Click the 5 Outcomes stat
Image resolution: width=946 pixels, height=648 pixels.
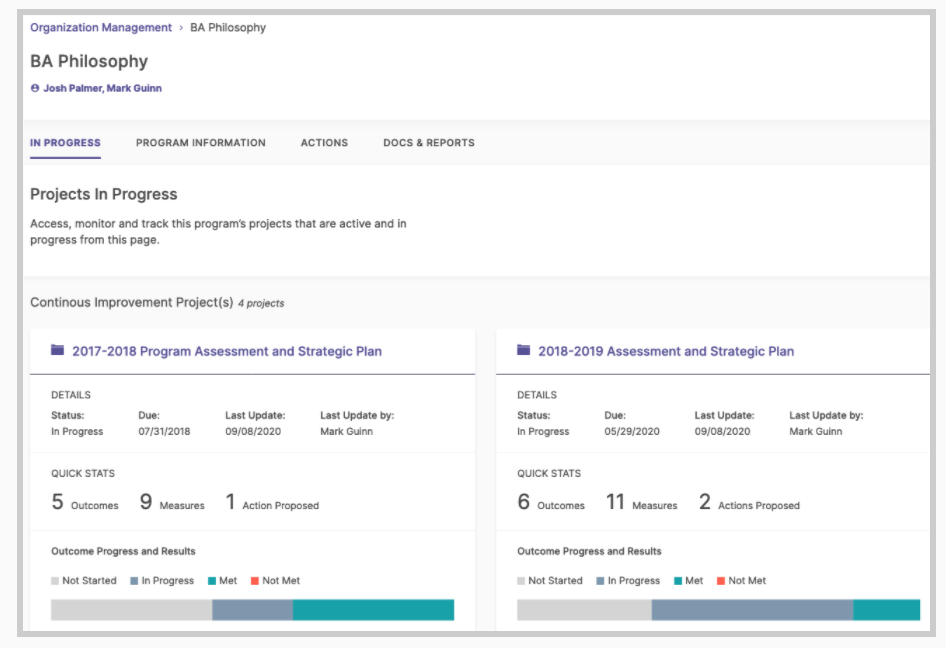pos(85,502)
